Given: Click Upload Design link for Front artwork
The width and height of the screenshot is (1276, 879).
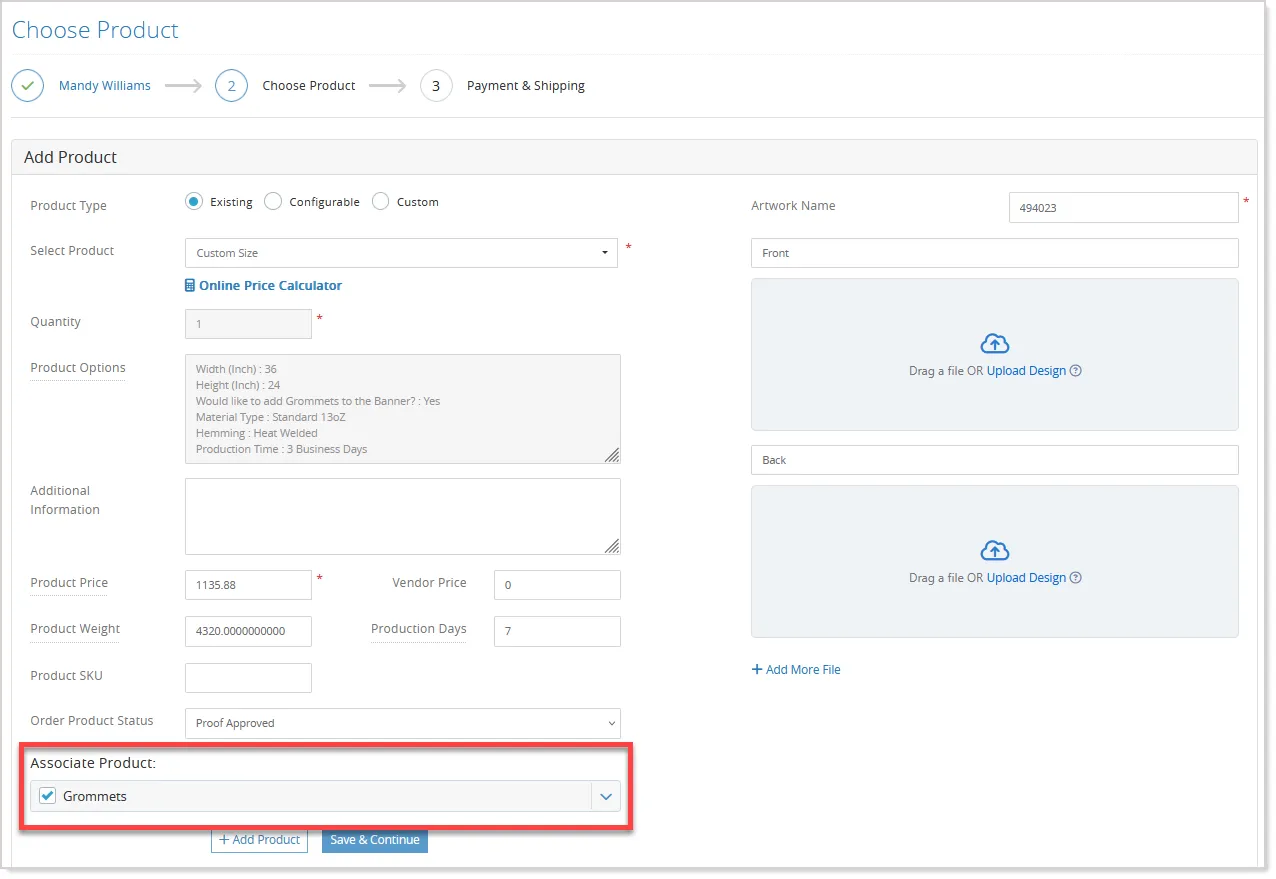Looking at the screenshot, I should coord(1026,371).
